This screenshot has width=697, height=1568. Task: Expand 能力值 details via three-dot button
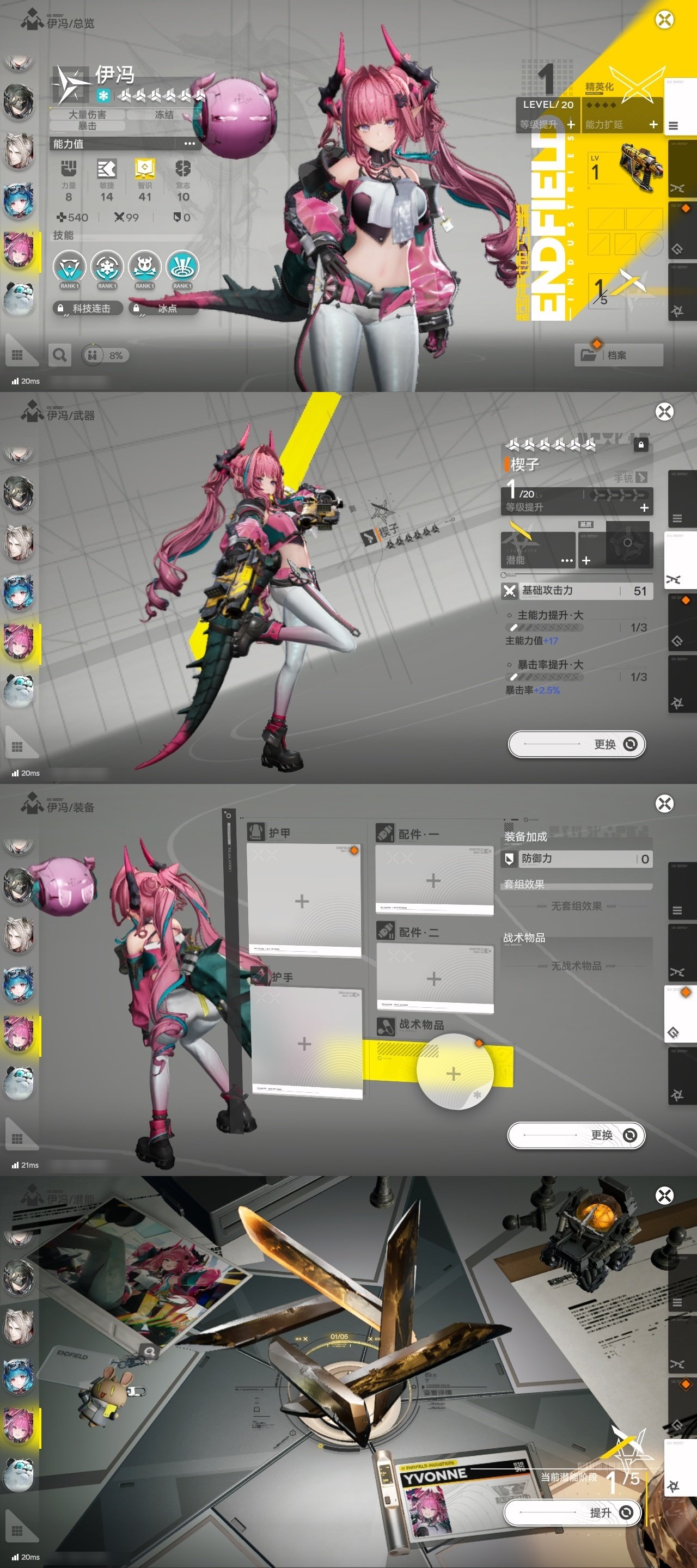[x=189, y=144]
